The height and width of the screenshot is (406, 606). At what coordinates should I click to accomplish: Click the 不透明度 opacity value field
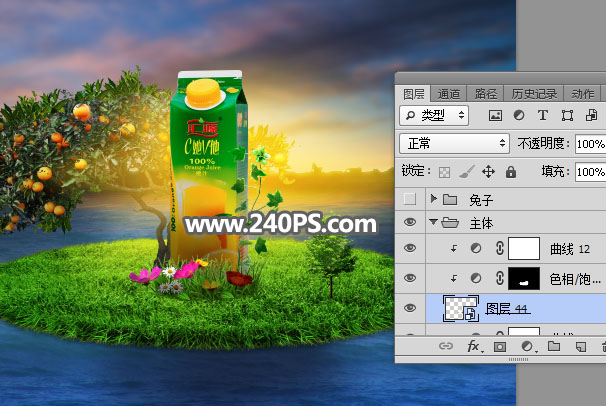[590, 144]
